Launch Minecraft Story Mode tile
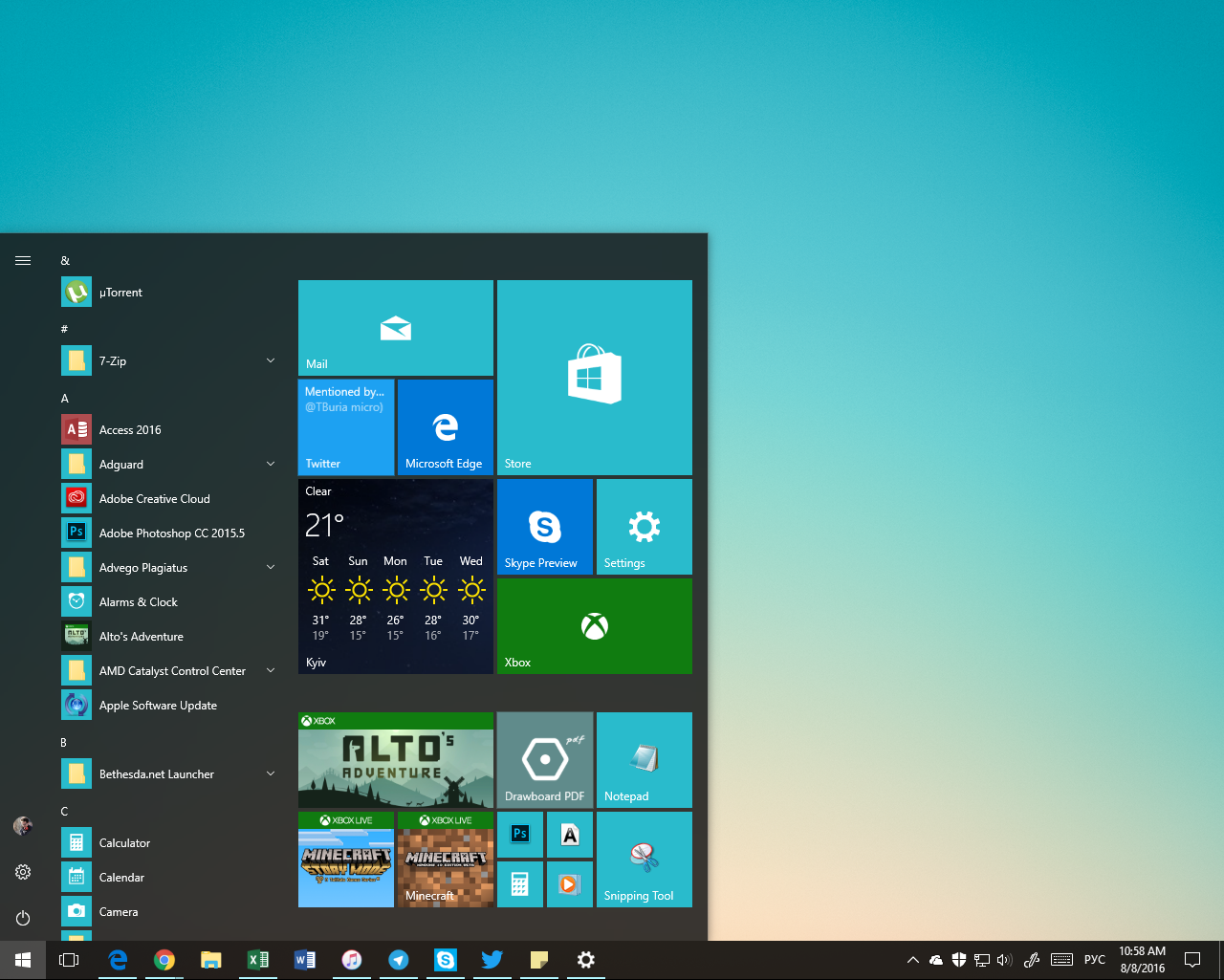This screenshot has width=1224, height=980. [346, 860]
